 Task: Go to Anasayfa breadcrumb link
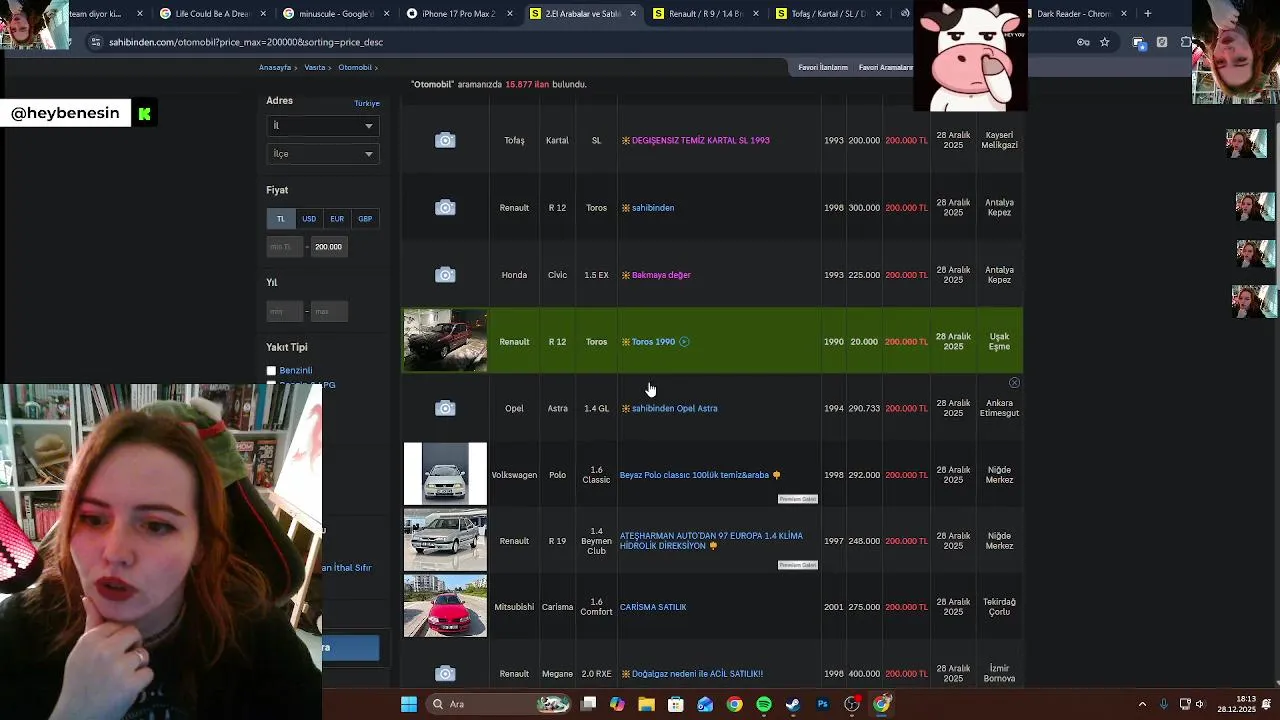click(x=275, y=68)
